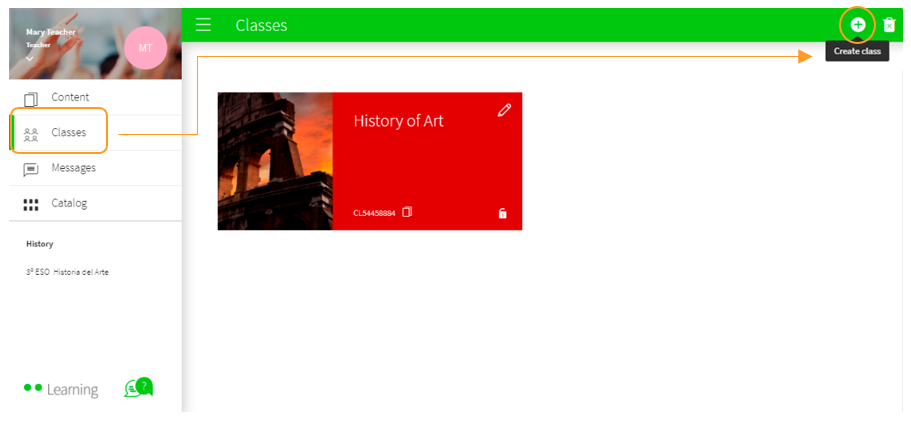Image resolution: width=911 pixels, height=423 pixels.
Task: Select the Colosseum class thumbnail image
Action: 275,161
